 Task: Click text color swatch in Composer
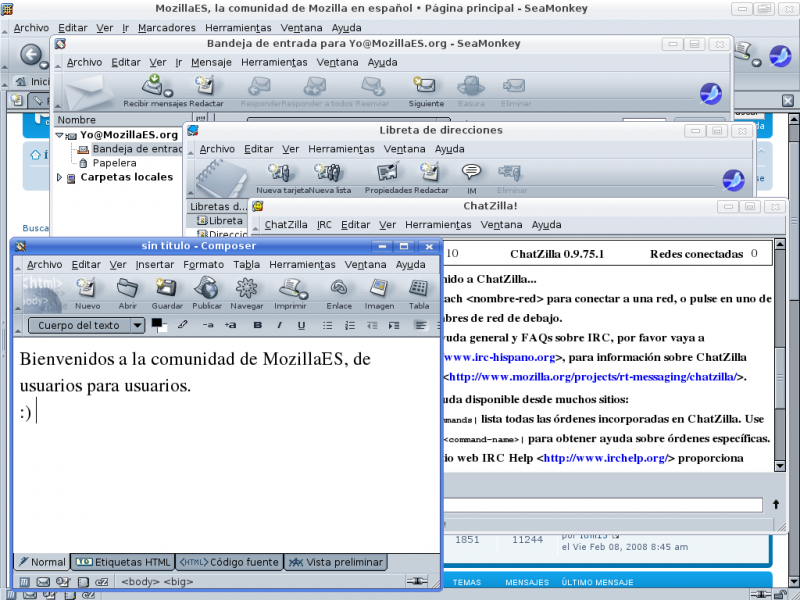[159, 325]
